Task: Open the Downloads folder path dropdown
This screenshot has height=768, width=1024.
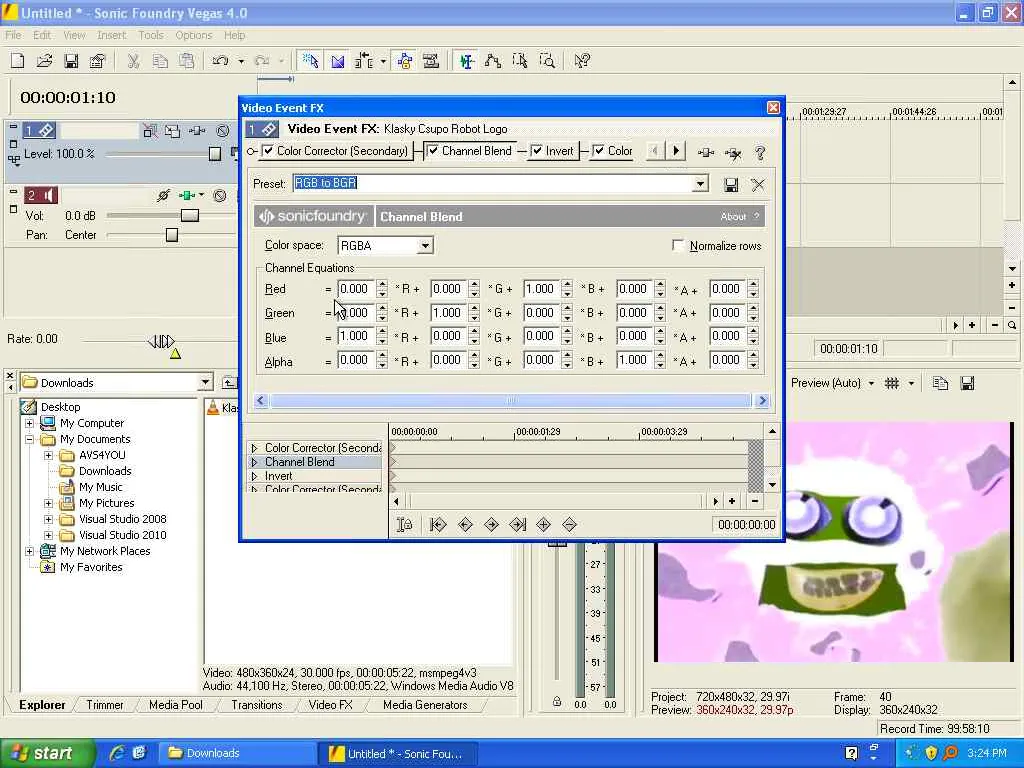Action: (205, 383)
